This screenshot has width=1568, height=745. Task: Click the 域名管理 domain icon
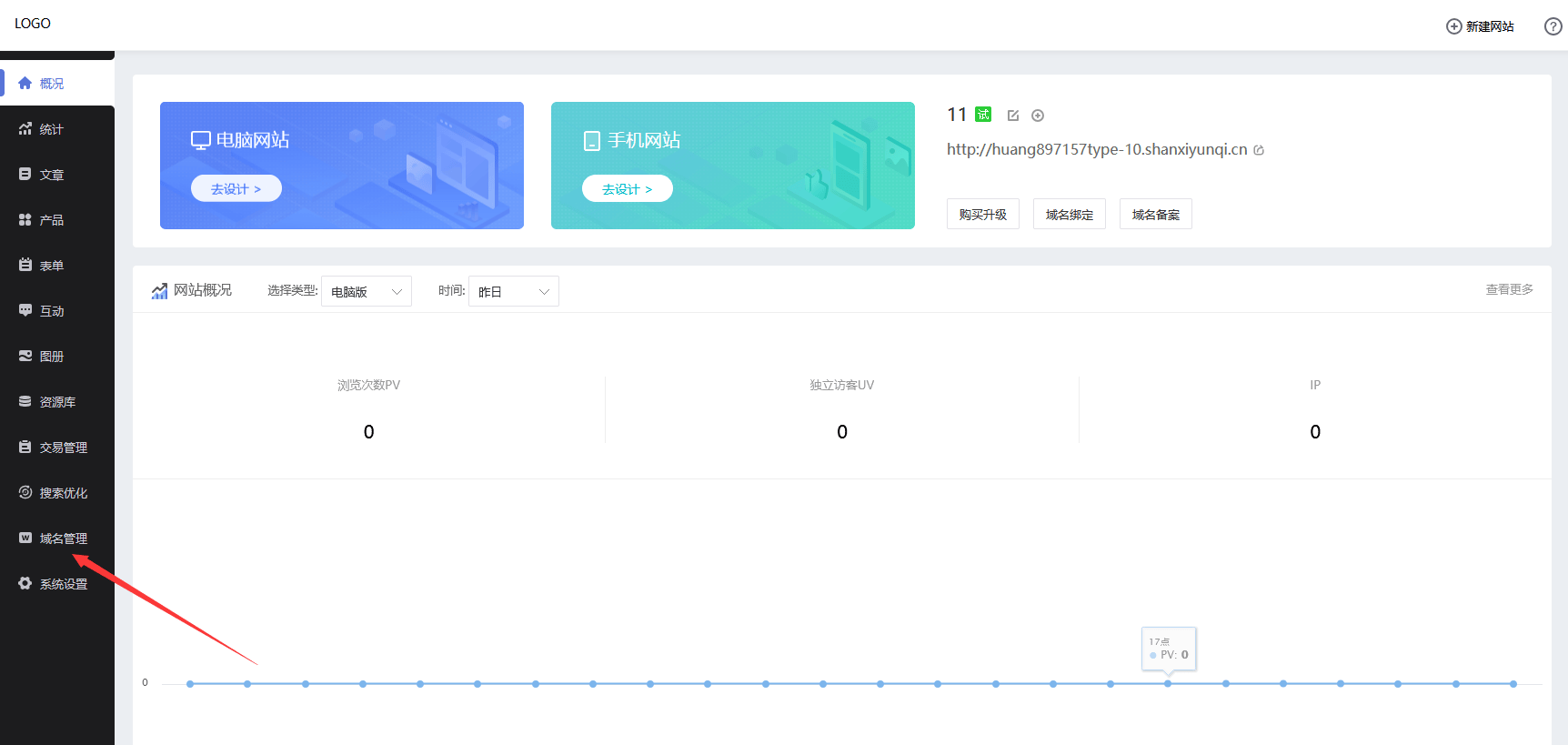point(25,538)
